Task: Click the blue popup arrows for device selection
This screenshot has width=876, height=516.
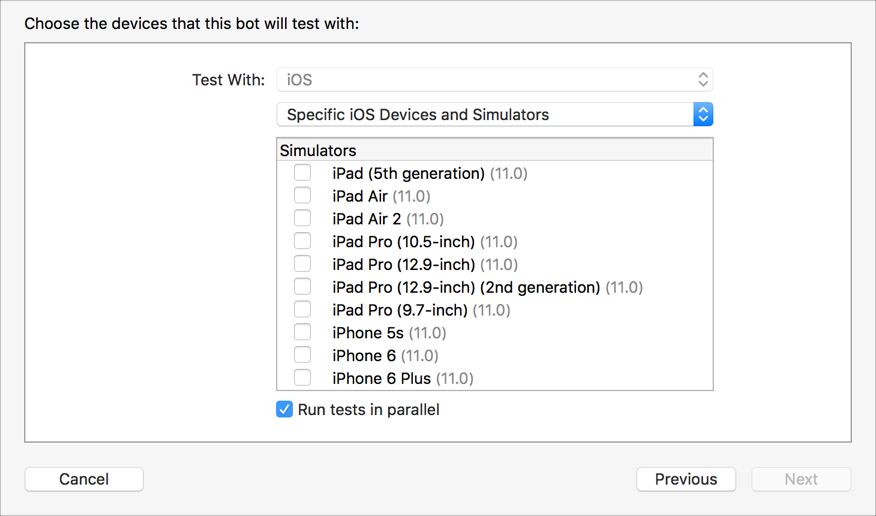Action: (703, 115)
